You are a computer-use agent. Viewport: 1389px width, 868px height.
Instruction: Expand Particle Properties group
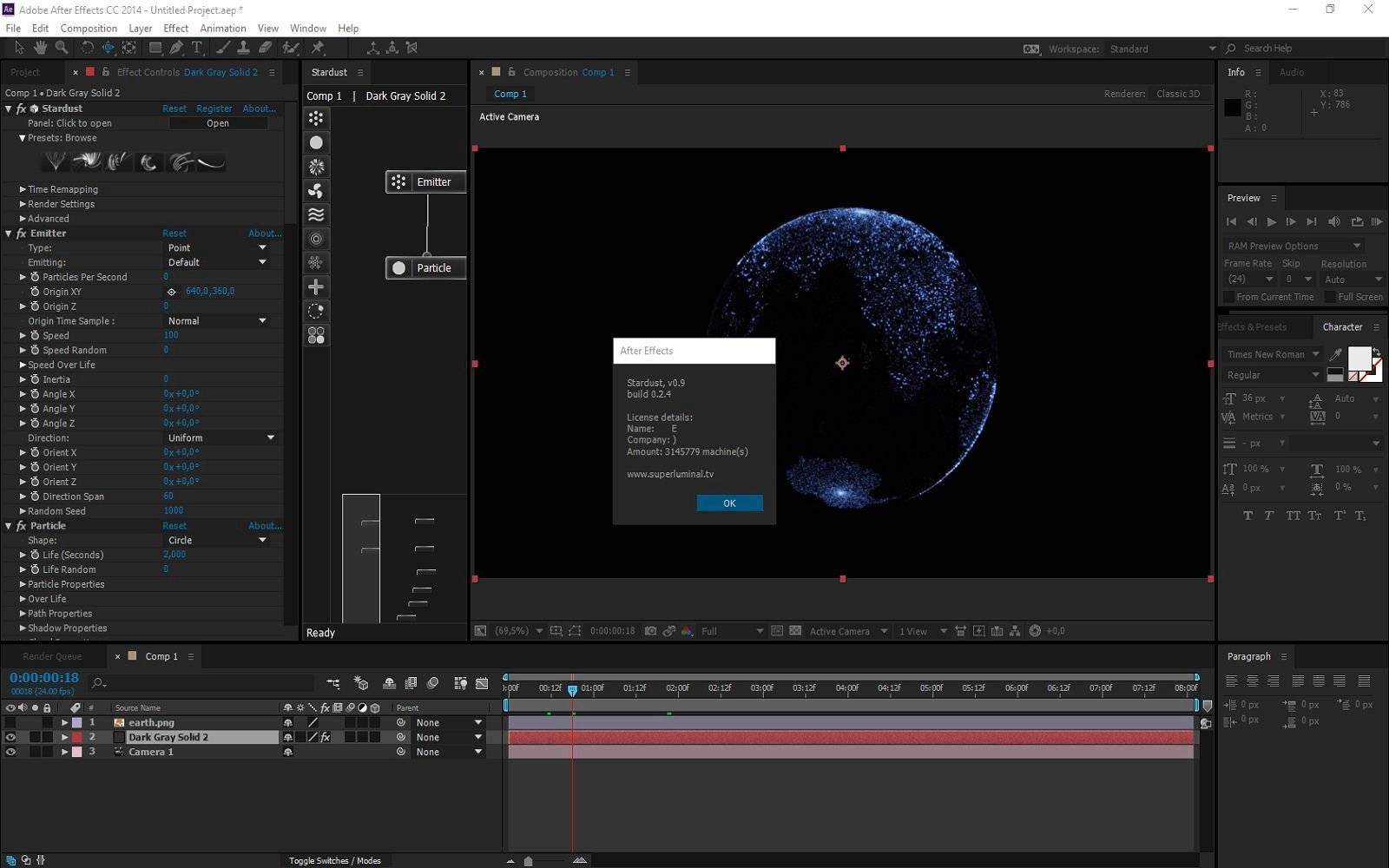pos(23,584)
